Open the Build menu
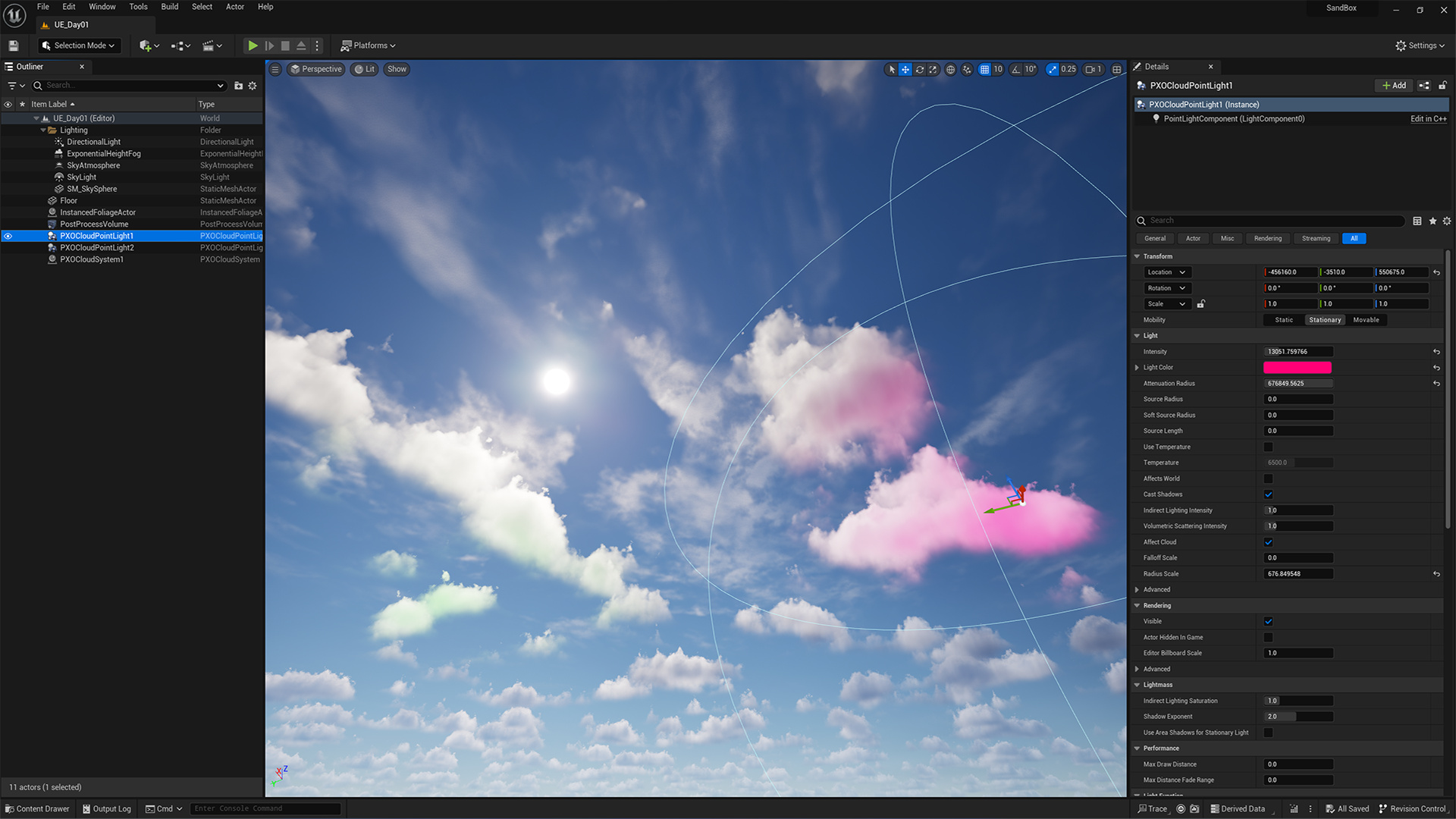Screen dimensions: 1456x819 pyautogui.click(x=169, y=7)
